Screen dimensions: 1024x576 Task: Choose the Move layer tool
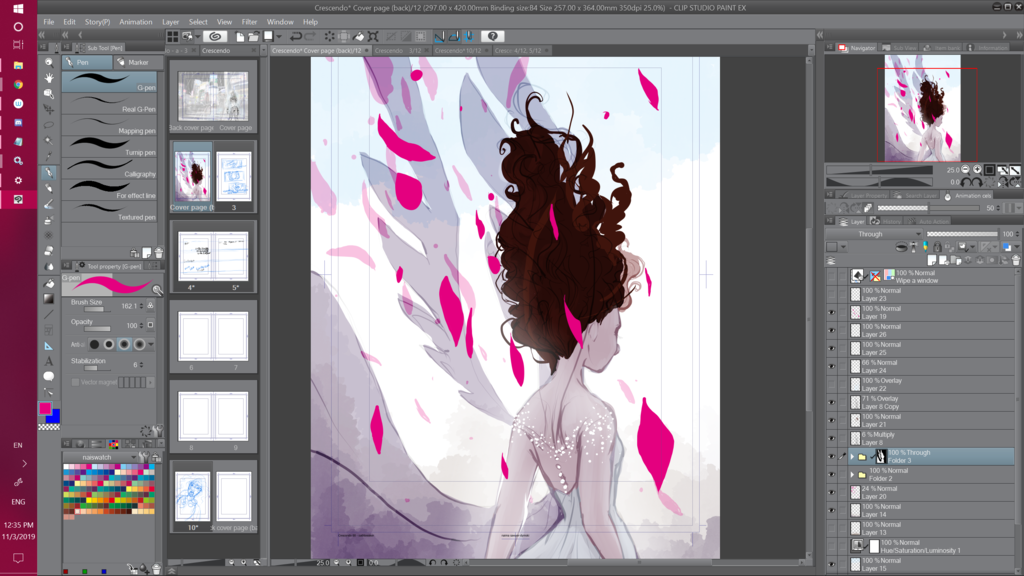point(49,109)
